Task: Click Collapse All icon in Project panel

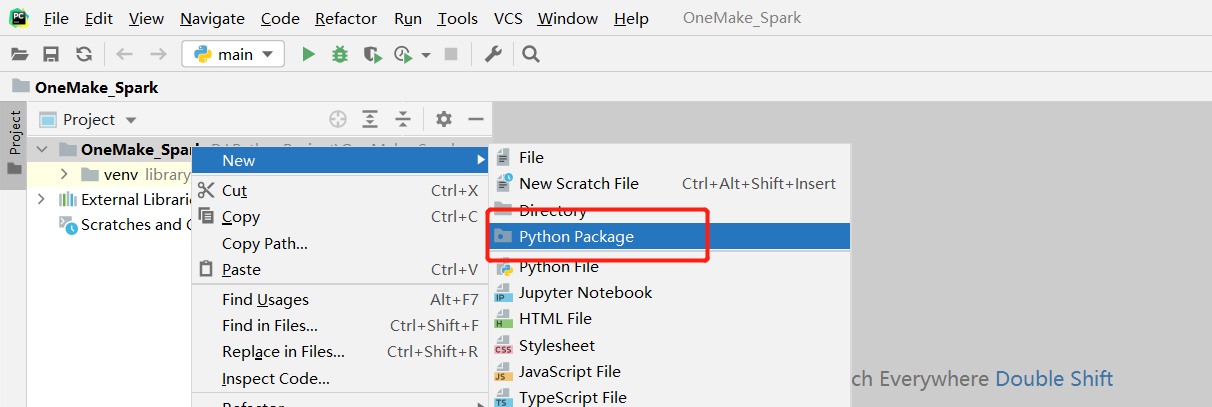Action: (403, 120)
